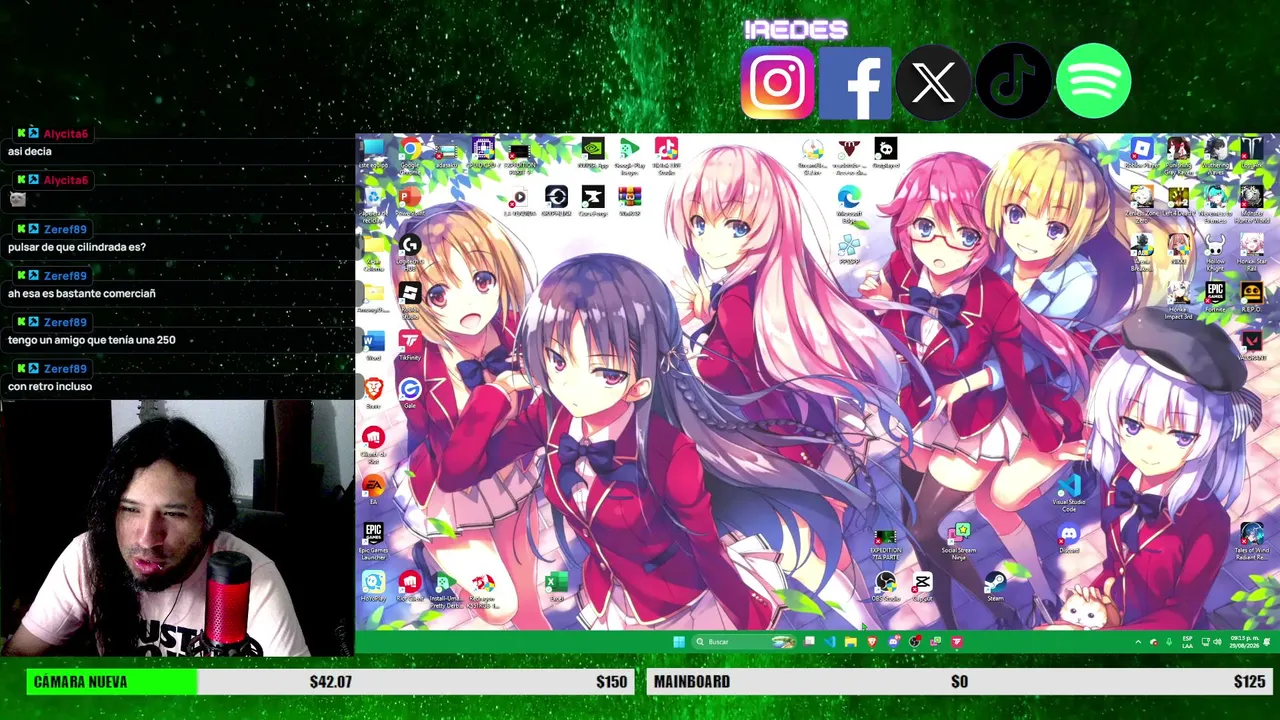Viewport: 1280px width, 720px height.
Task: Open Epic Games Launcher on the desktop
Action: (374, 540)
